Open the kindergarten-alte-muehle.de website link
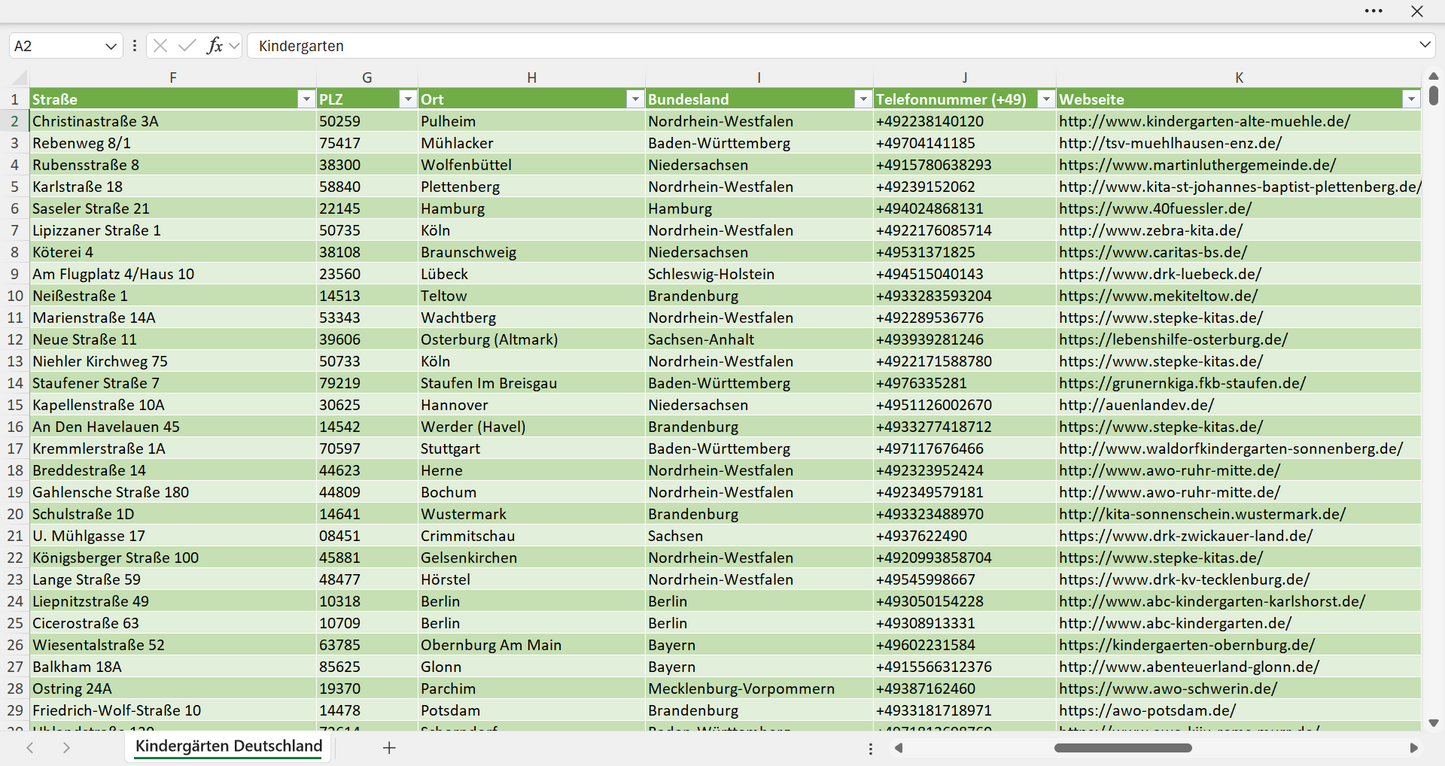The width and height of the screenshot is (1445, 766). (1205, 121)
